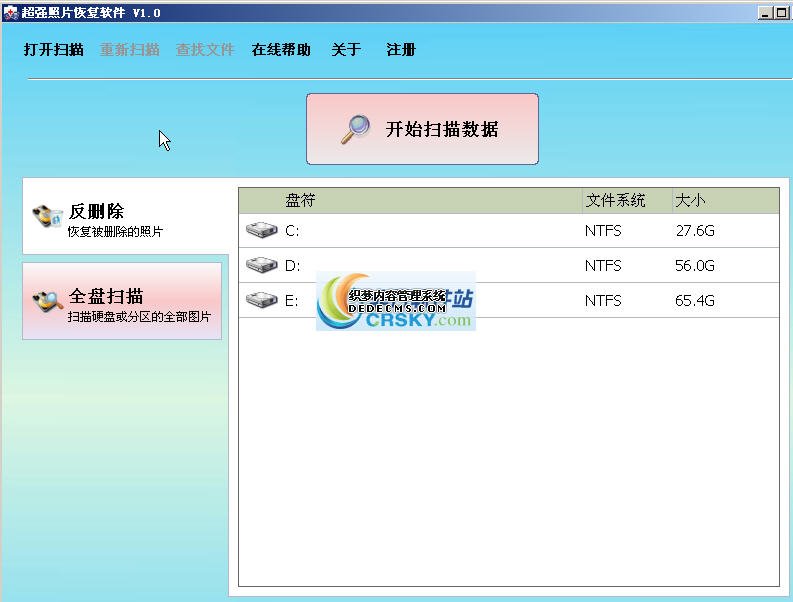This screenshot has height=602, width=793.
Task: Click the magnifying glass scan icon
Action: 355,129
